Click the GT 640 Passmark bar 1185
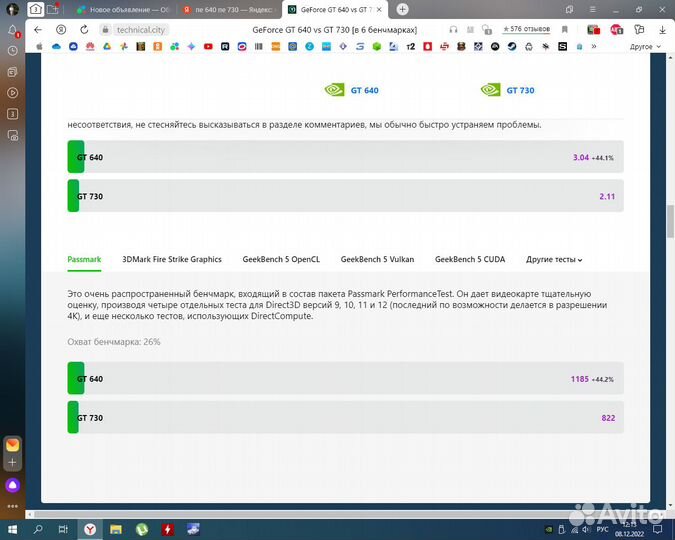The width and height of the screenshot is (675, 540). click(345, 378)
